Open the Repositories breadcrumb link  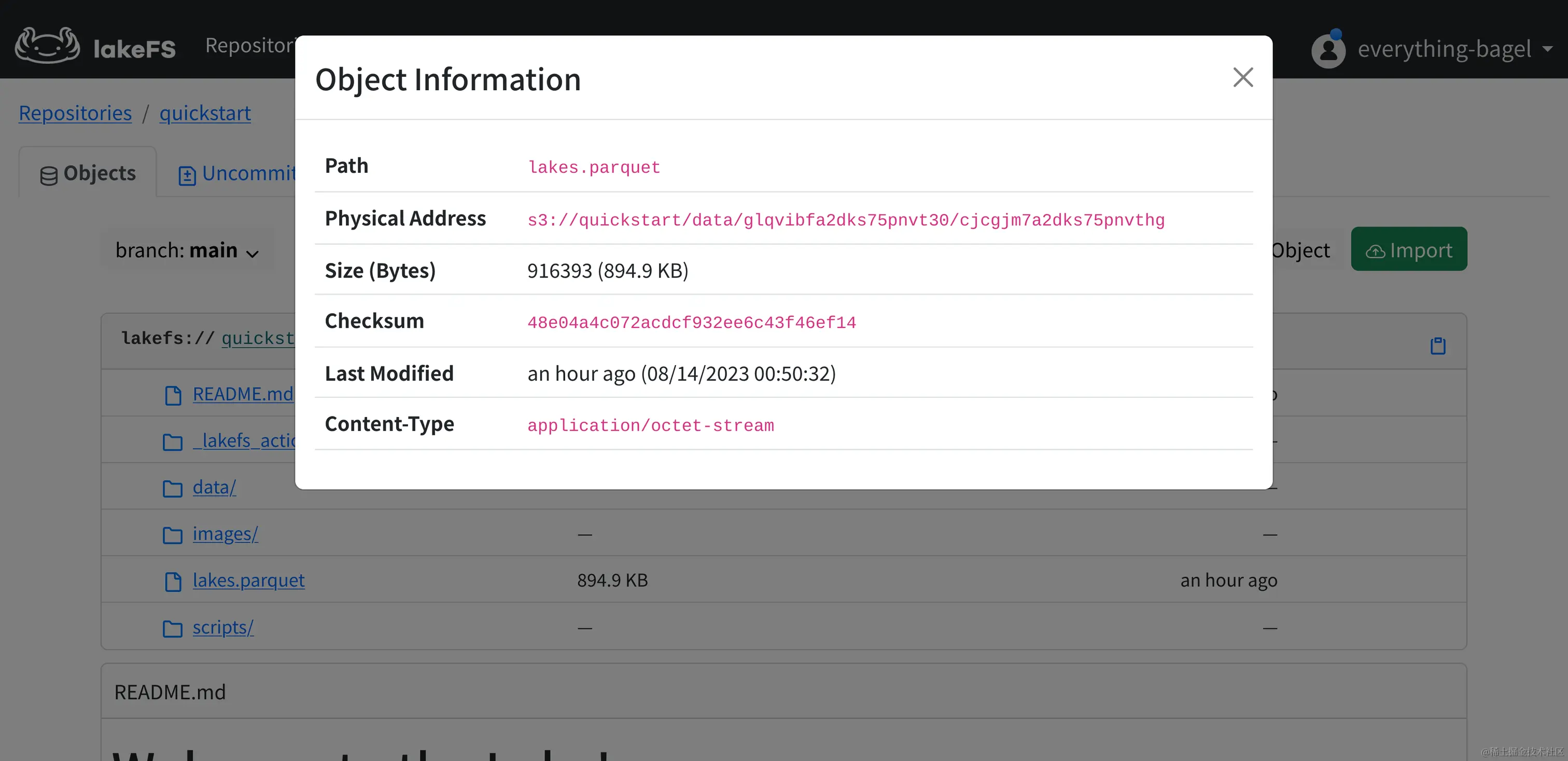click(75, 113)
